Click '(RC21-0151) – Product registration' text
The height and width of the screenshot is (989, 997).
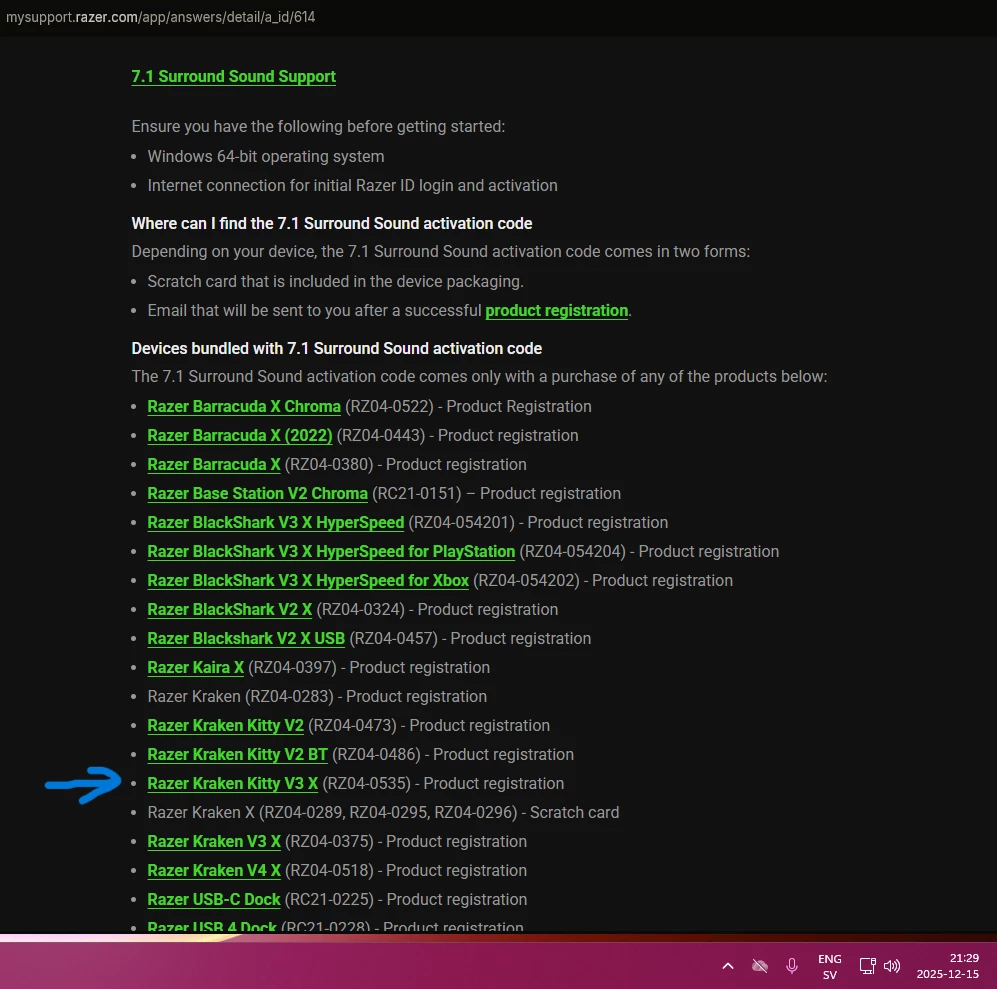point(497,494)
